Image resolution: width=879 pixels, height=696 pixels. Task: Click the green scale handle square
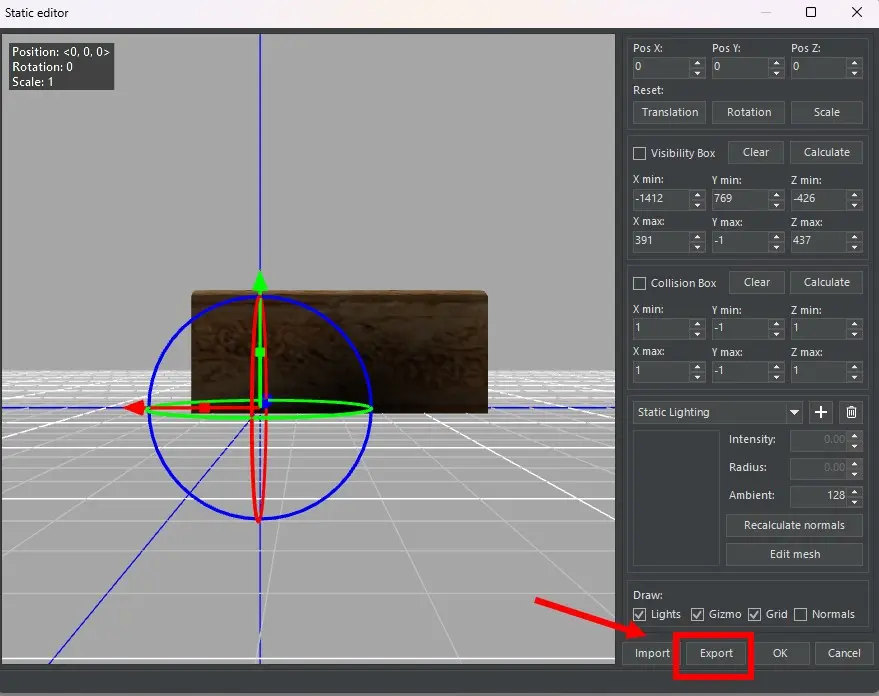[x=260, y=352]
